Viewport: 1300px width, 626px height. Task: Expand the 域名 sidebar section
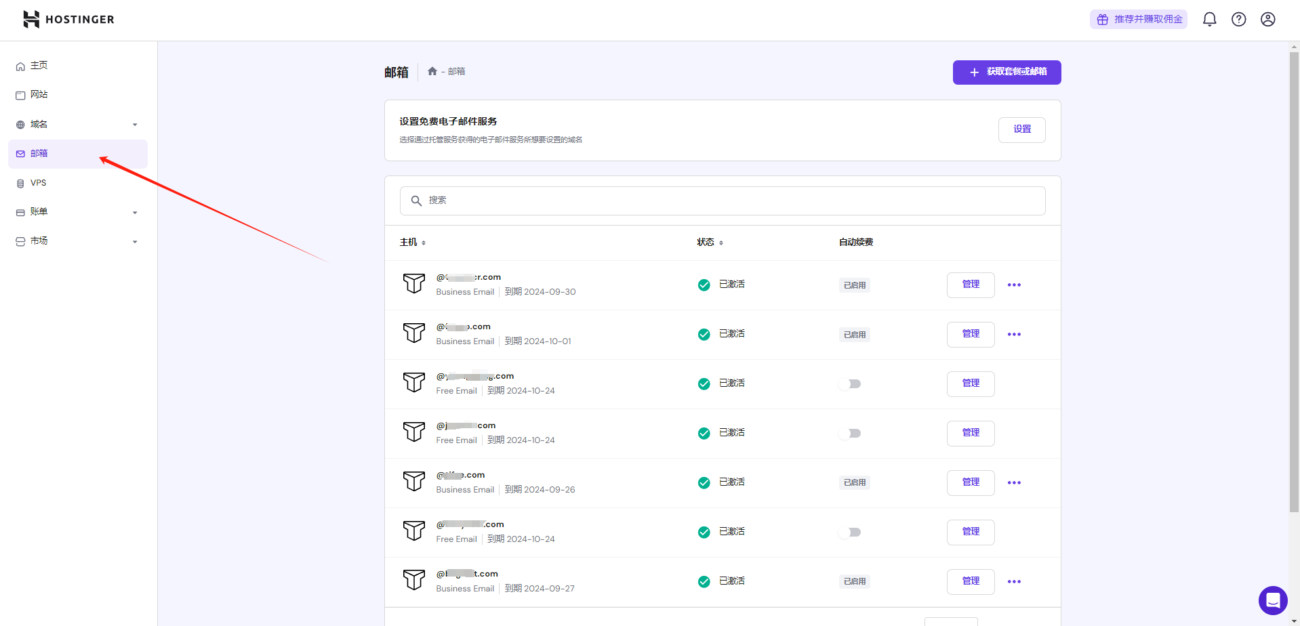pos(136,123)
